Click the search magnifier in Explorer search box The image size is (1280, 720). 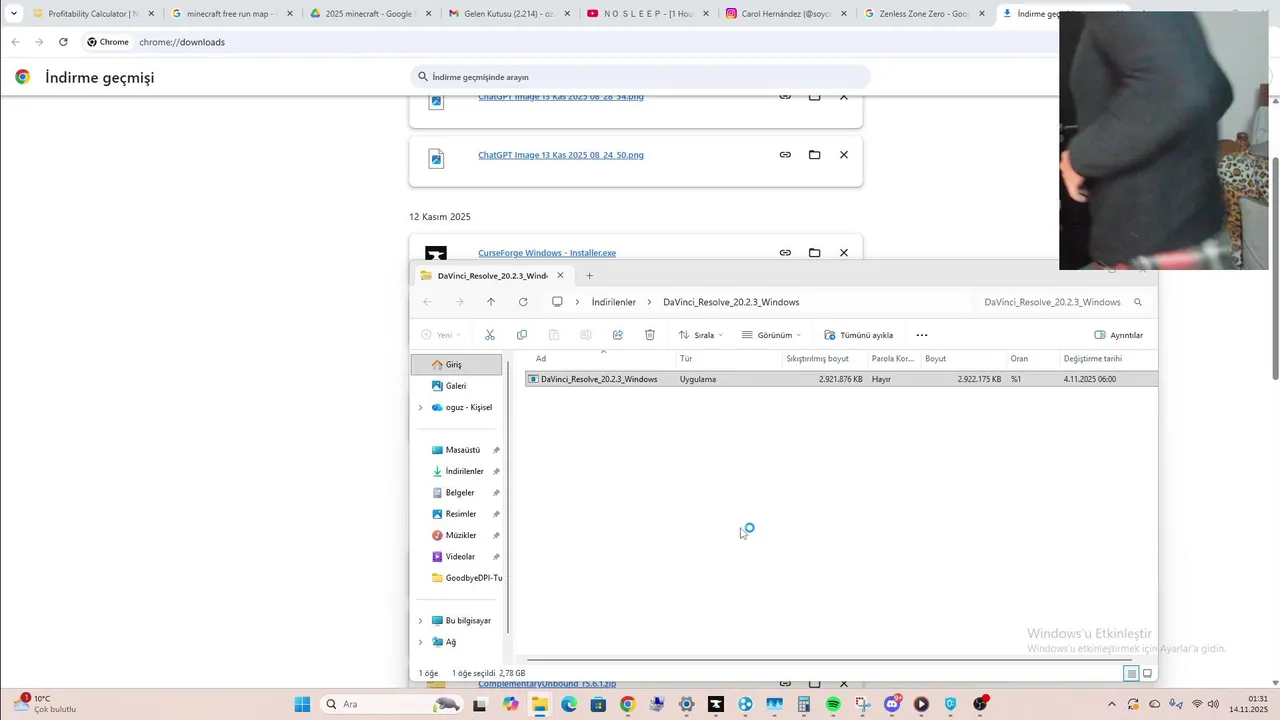pos(1138,302)
